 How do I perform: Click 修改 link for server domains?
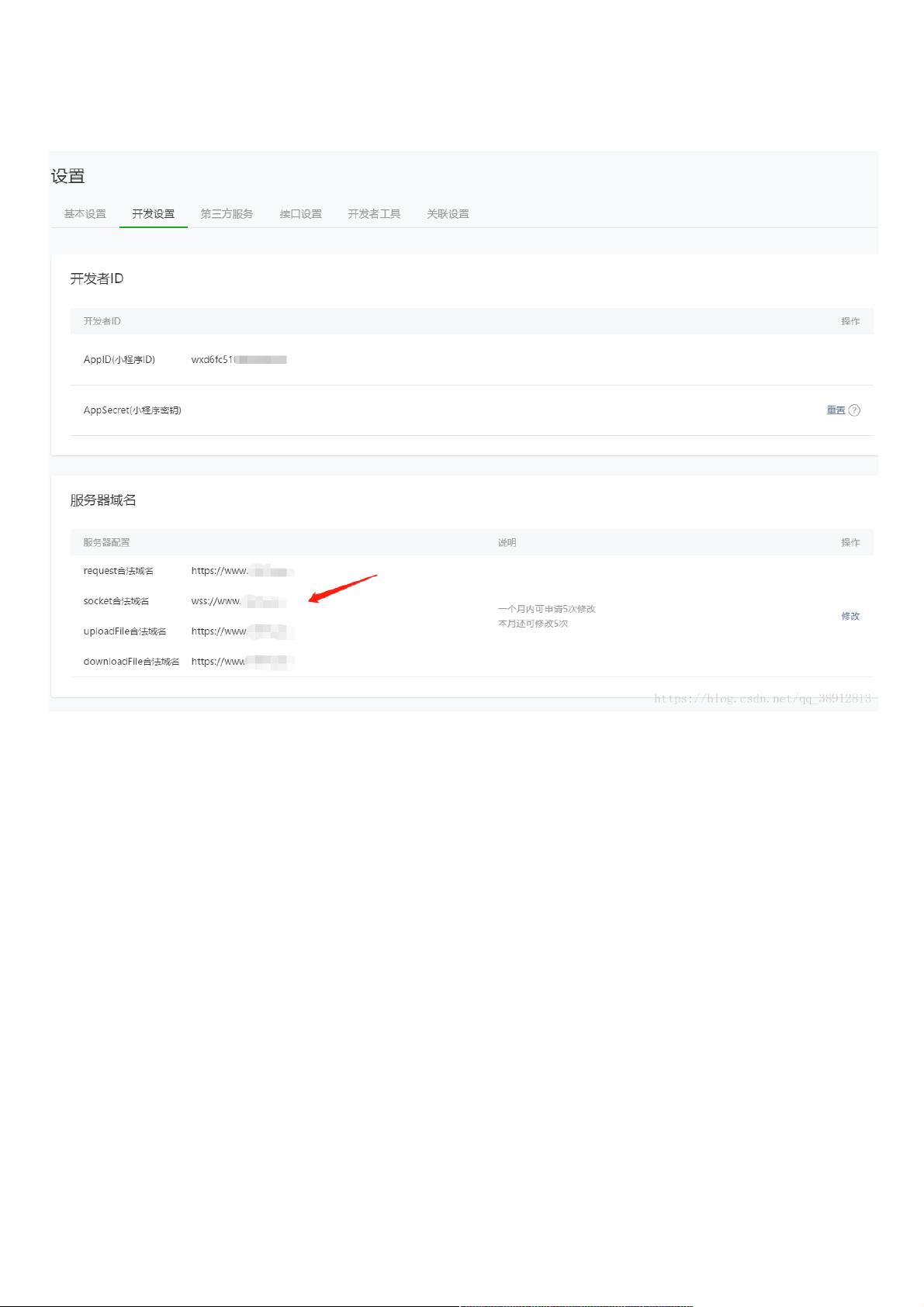point(850,616)
